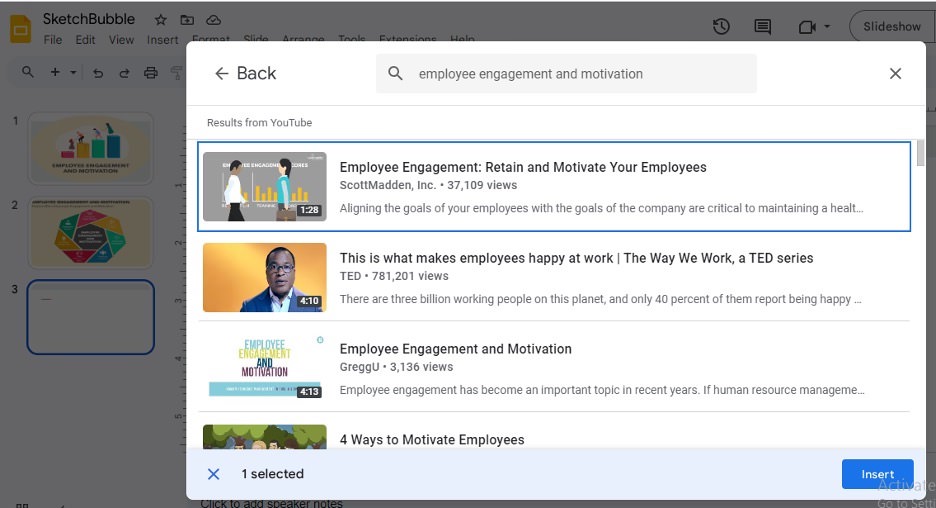Select the TED video thumbnail
936x508 pixels.
[264, 277]
